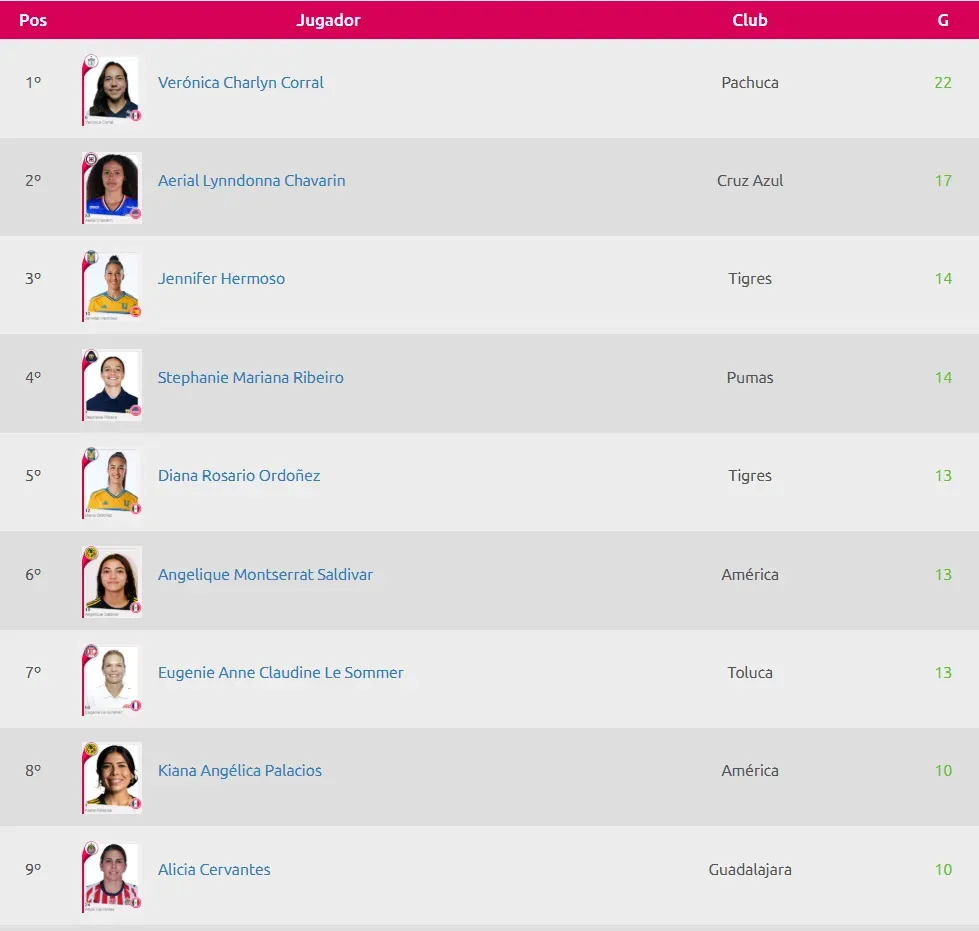Open the Stephanie Mariana Ribeiro name link

coord(250,378)
